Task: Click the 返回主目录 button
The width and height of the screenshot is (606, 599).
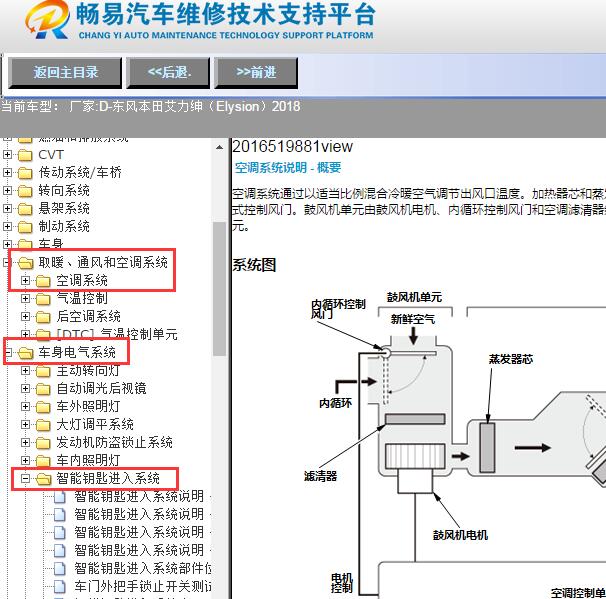Action: [x=65, y=73]
